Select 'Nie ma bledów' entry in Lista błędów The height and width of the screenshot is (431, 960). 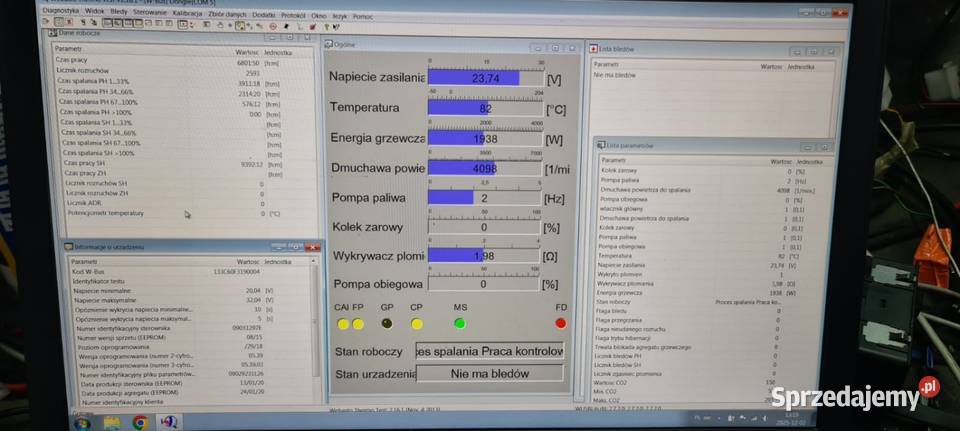click(615, 75)
